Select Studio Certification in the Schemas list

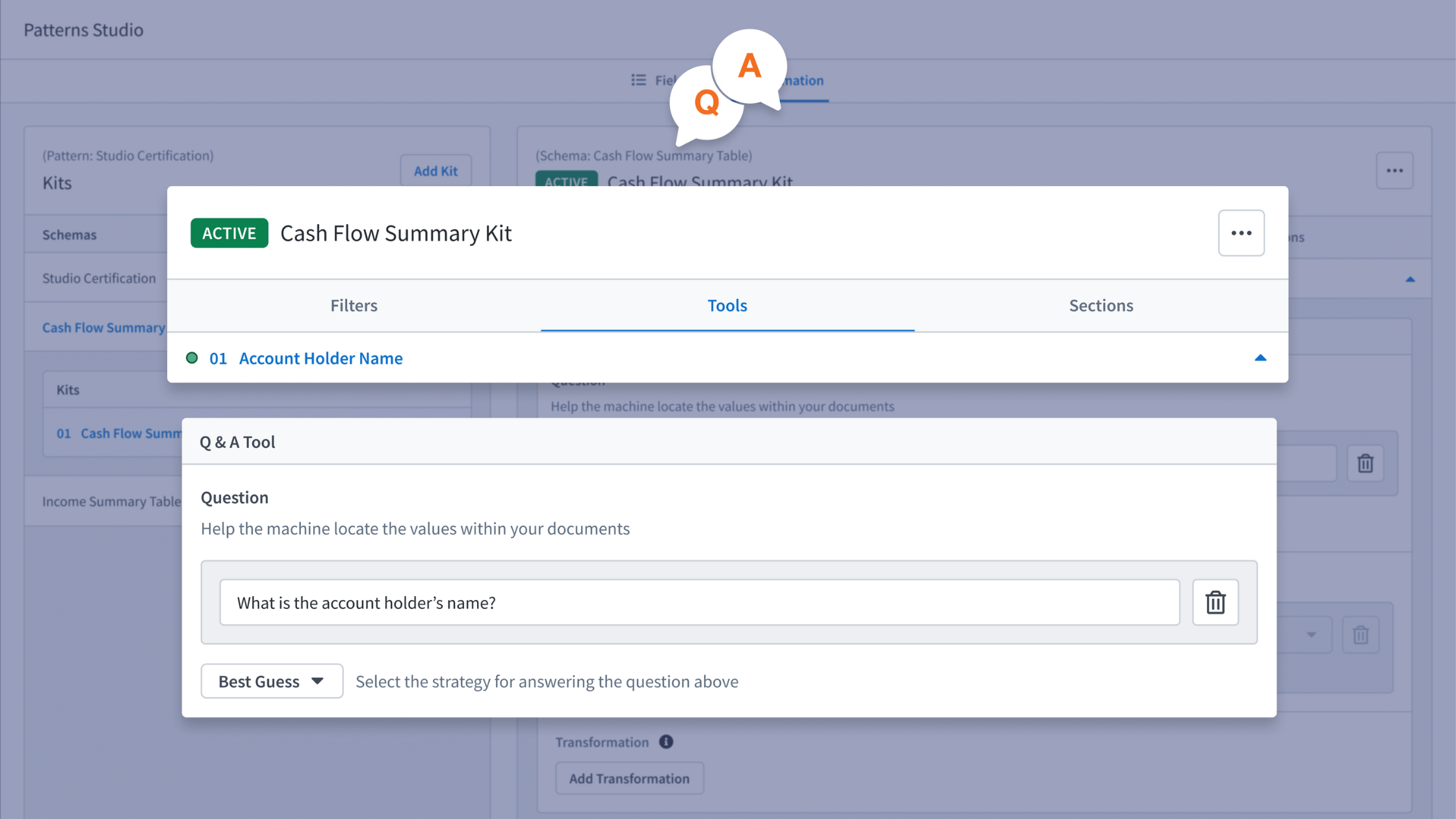click(99, 278)
